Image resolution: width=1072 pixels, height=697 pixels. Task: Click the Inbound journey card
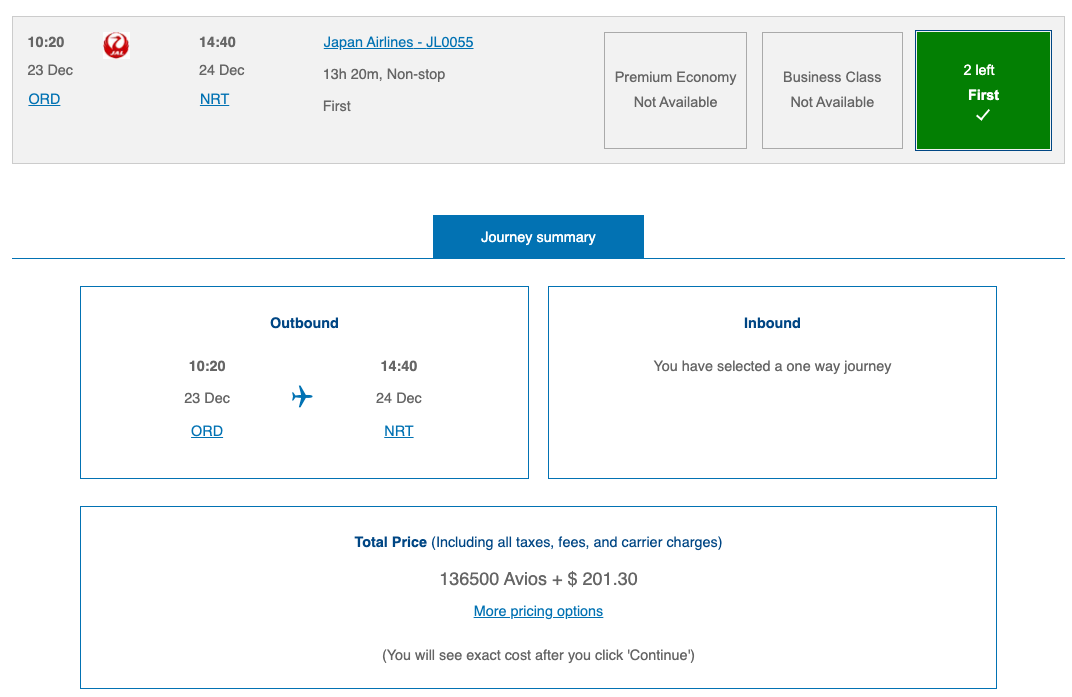tap(771, 382)
